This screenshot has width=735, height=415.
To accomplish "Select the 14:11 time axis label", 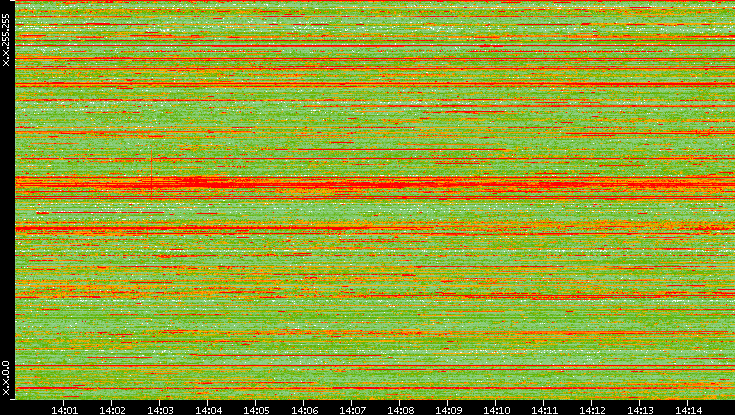I will [x=544, y=410].
